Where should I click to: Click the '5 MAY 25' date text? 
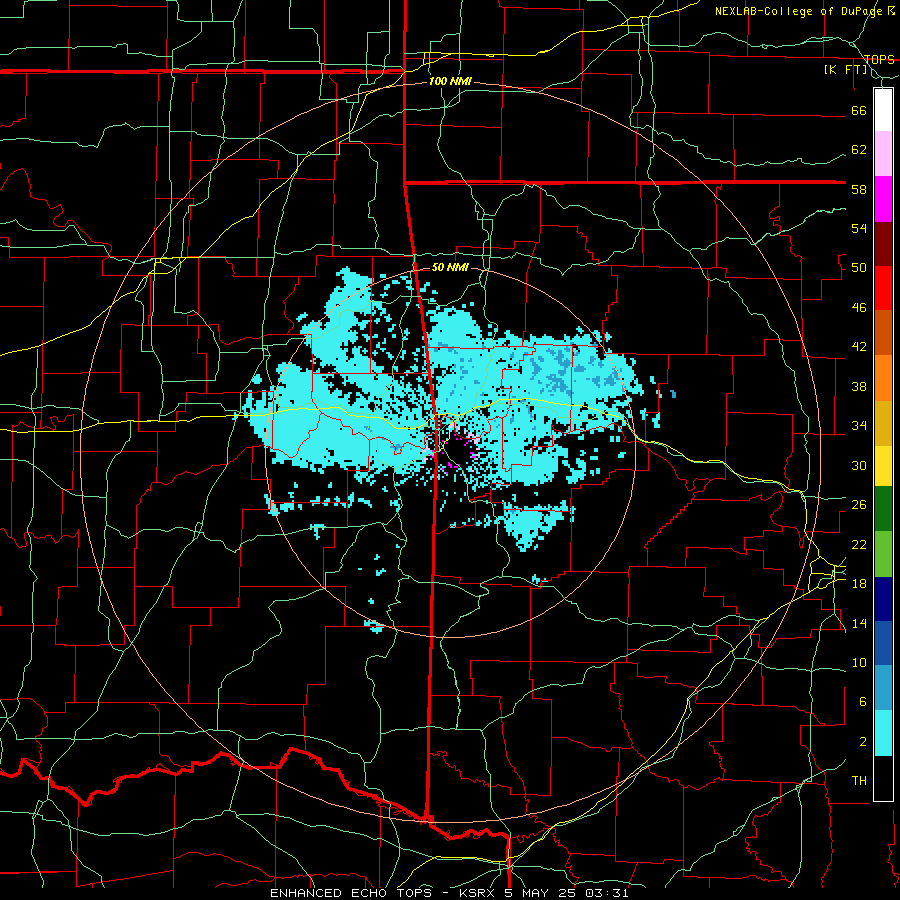[542, 893]
